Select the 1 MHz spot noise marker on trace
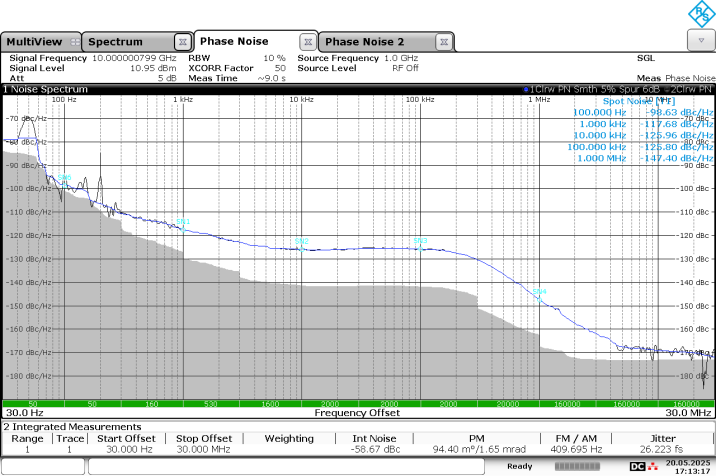Viewport: 716px width, 476px height. 539,293
